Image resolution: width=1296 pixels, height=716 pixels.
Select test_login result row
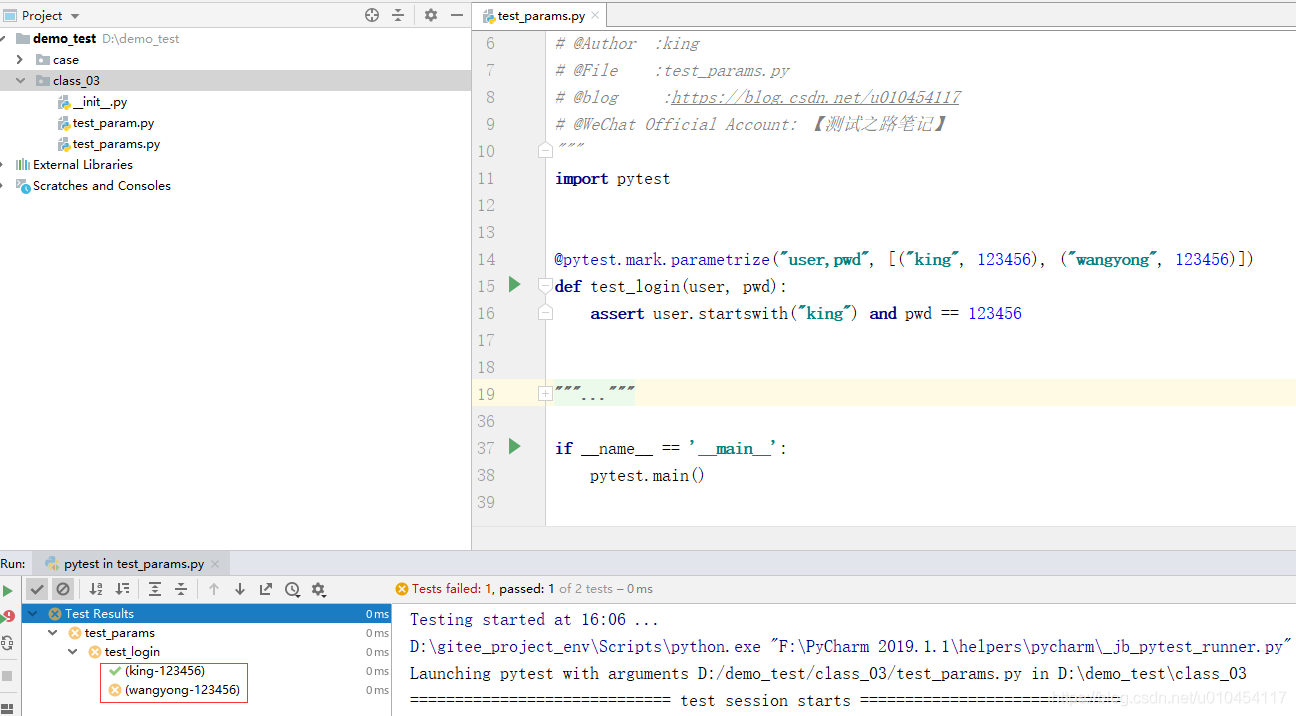tap(132, 652)
